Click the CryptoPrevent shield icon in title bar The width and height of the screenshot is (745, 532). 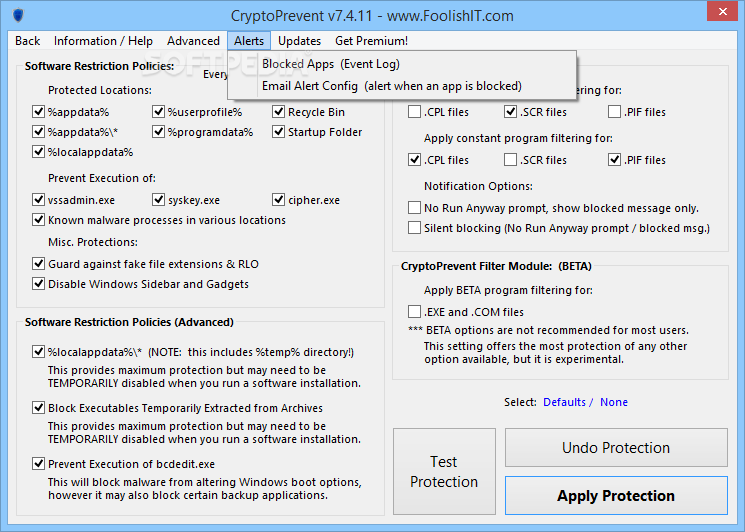(x=18, y=15)
